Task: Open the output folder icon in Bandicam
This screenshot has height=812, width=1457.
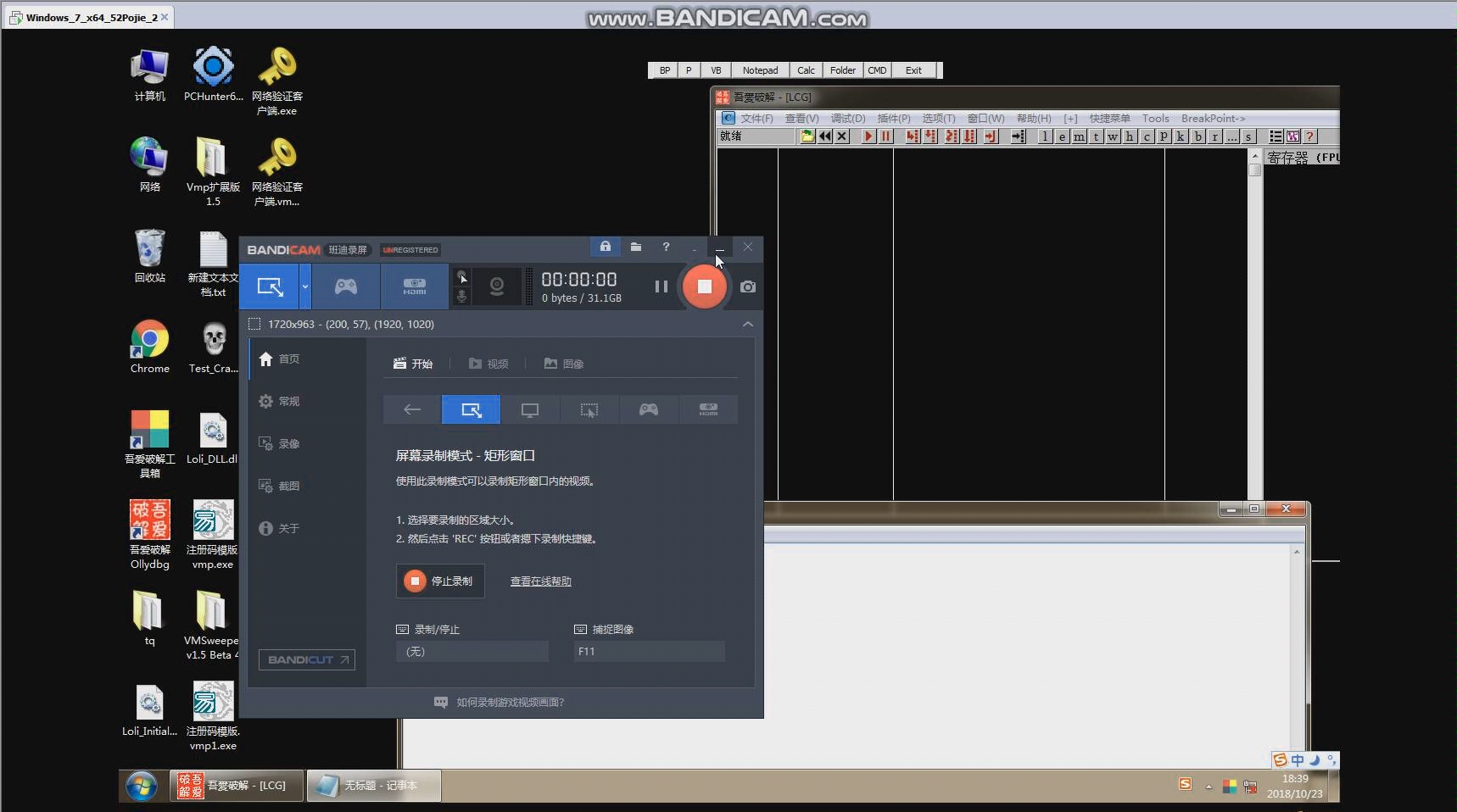Action: pos(636,247)
